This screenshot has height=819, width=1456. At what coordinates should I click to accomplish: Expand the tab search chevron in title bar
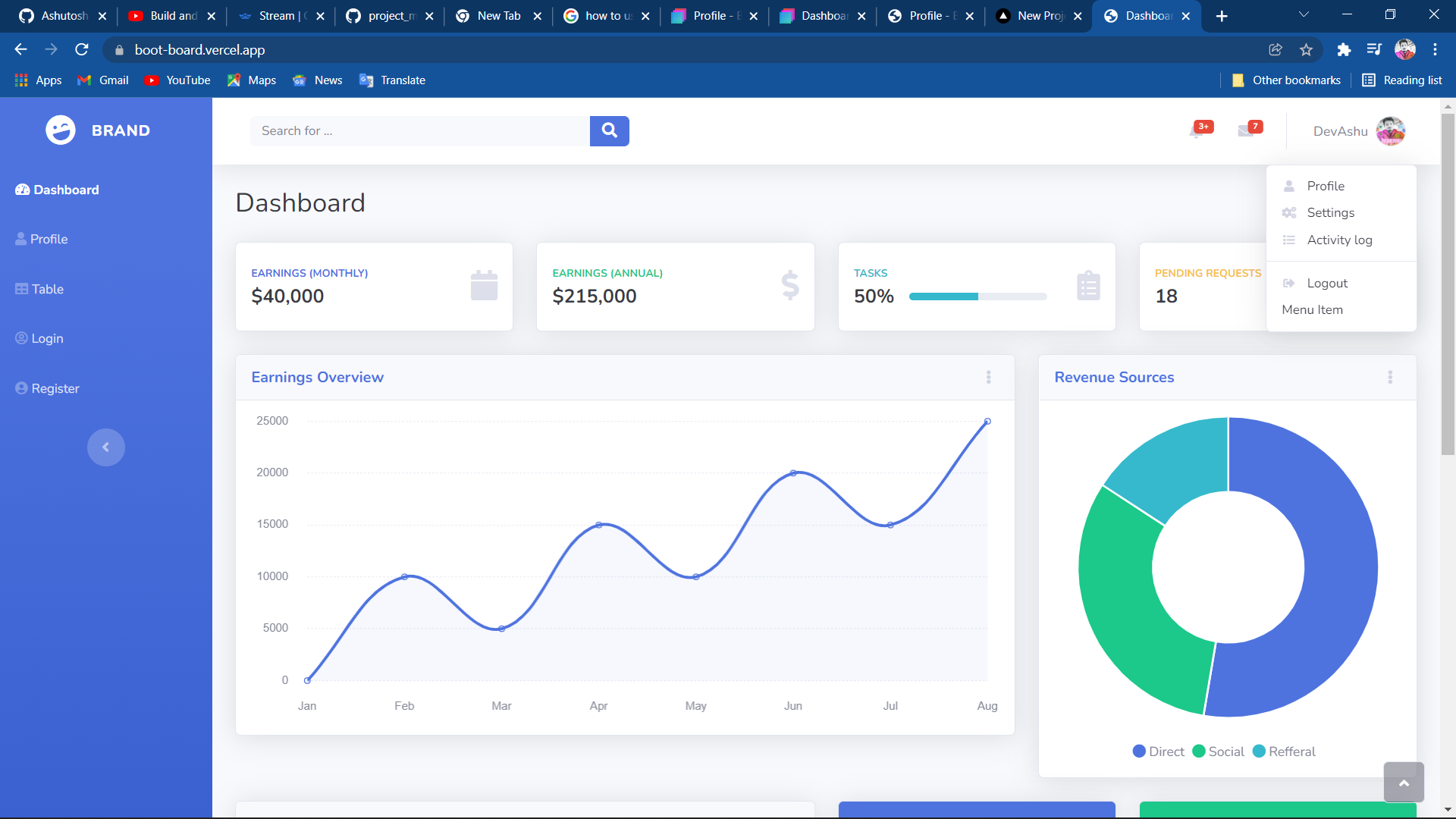[1304, 14]
